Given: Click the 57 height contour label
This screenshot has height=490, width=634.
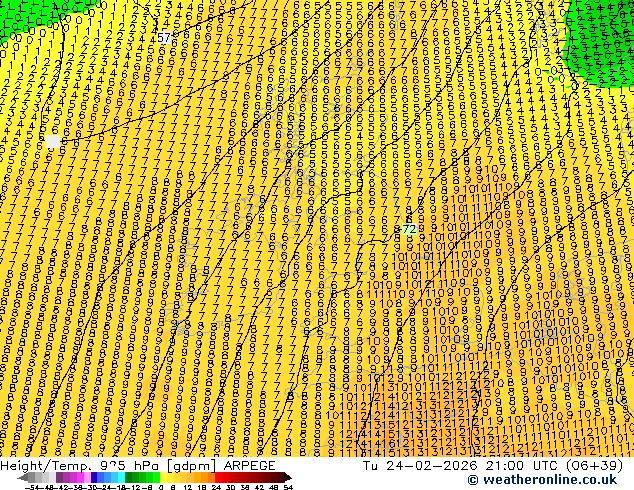Looking at the screenshot, I should [x=164, y=38].
